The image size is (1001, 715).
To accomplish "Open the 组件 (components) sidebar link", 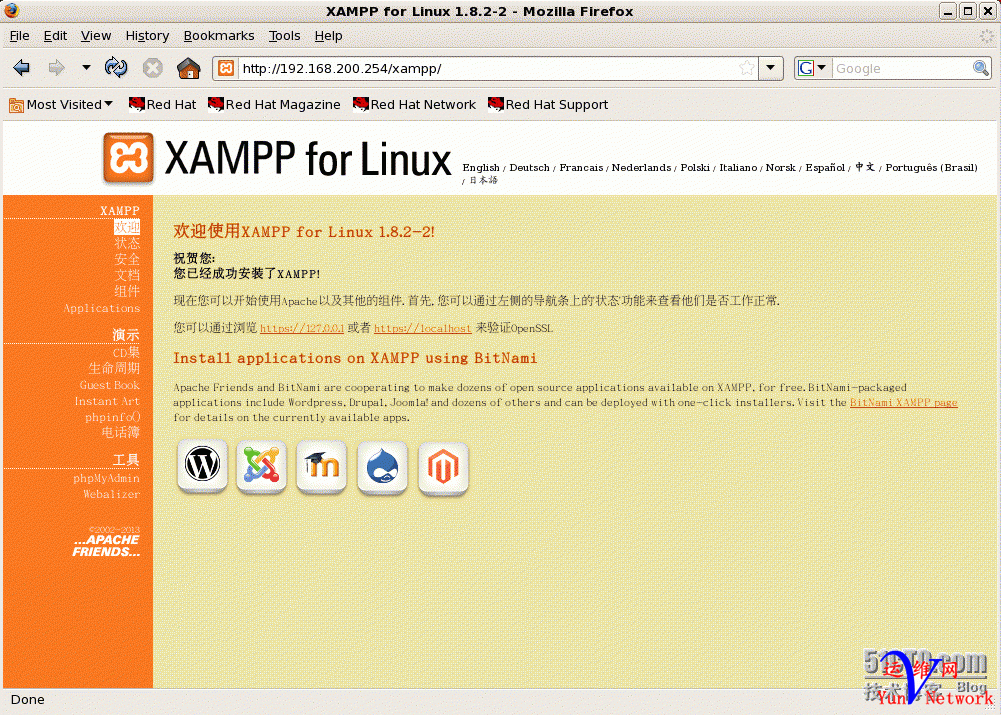I will click(127, 291).
